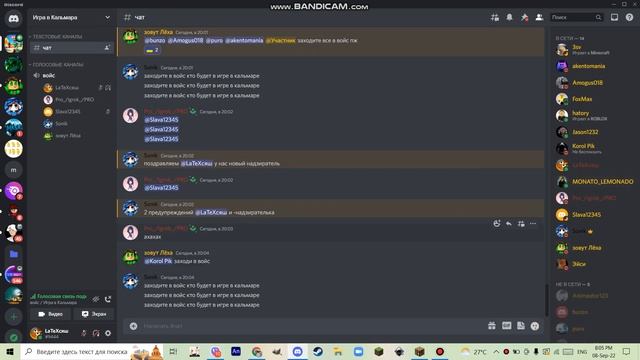
Task: Click @Korol Pik mention in chat
Action: [158, 261]
